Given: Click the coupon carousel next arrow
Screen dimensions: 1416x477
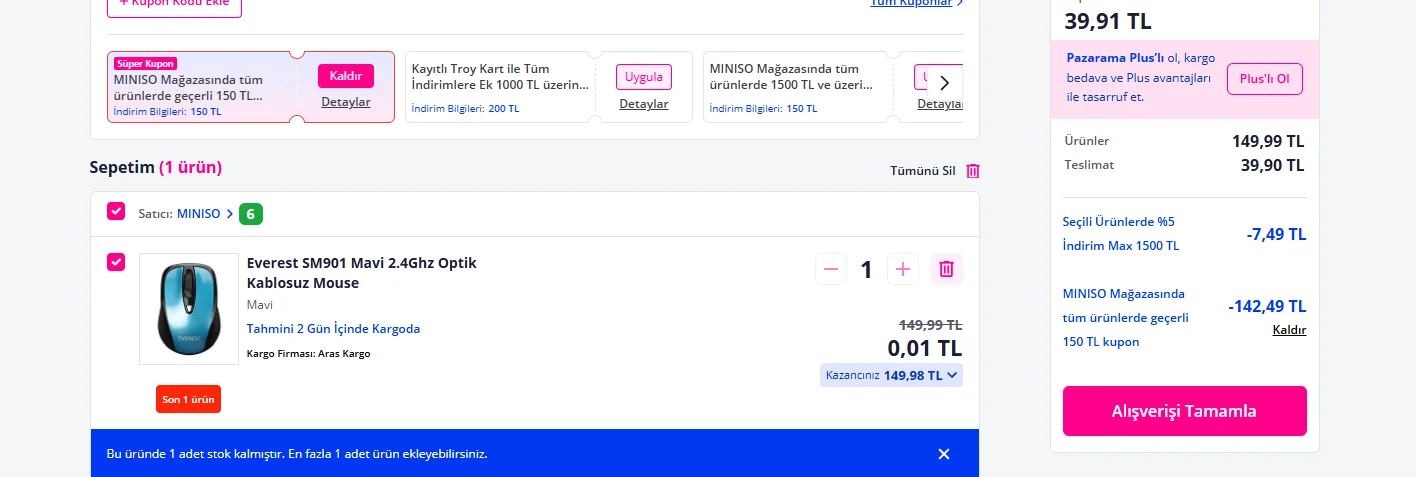Looking at the screenshot, I should (x=944, y=83).
